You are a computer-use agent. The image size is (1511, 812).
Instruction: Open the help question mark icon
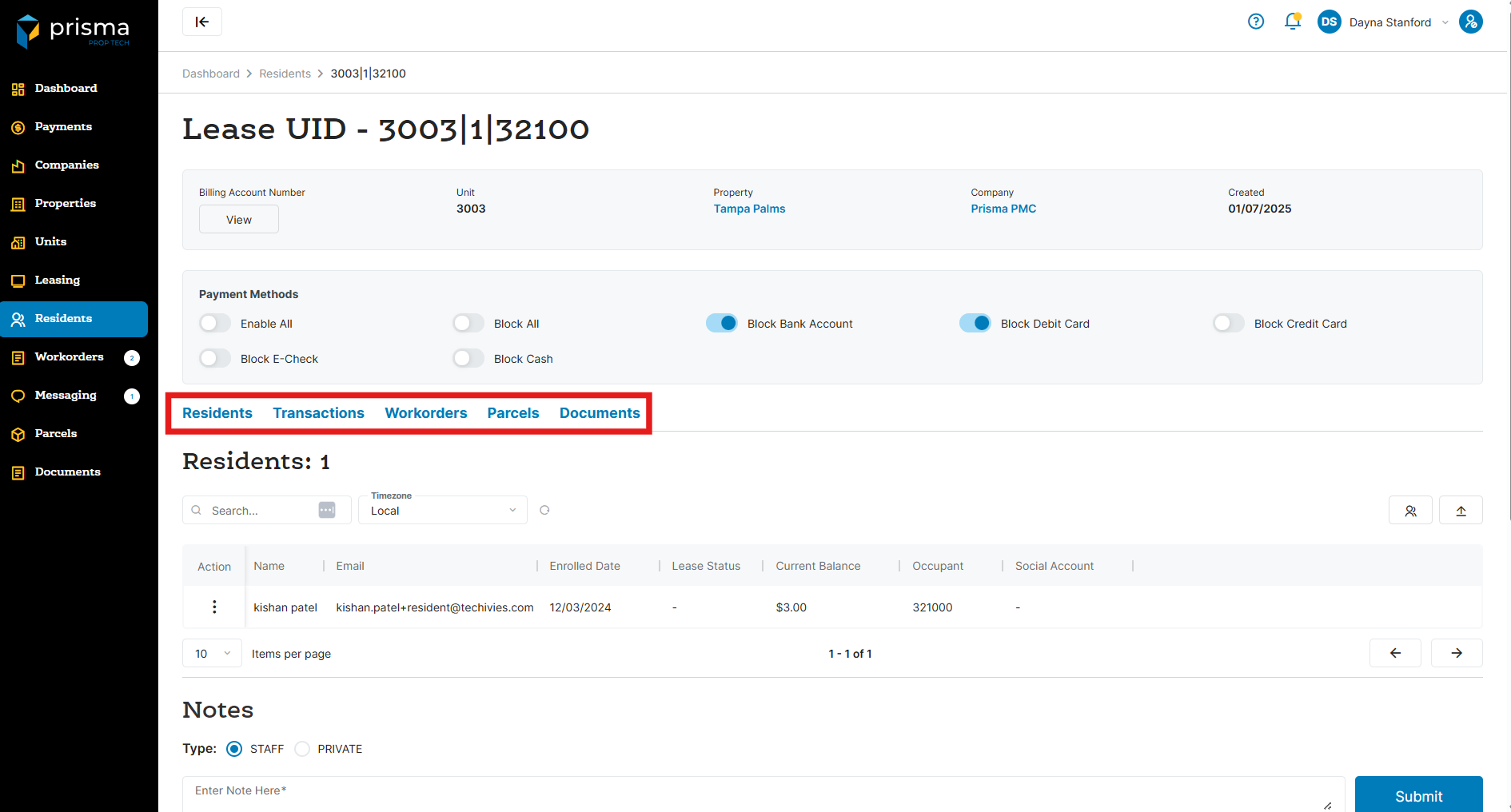(1256, 22)
